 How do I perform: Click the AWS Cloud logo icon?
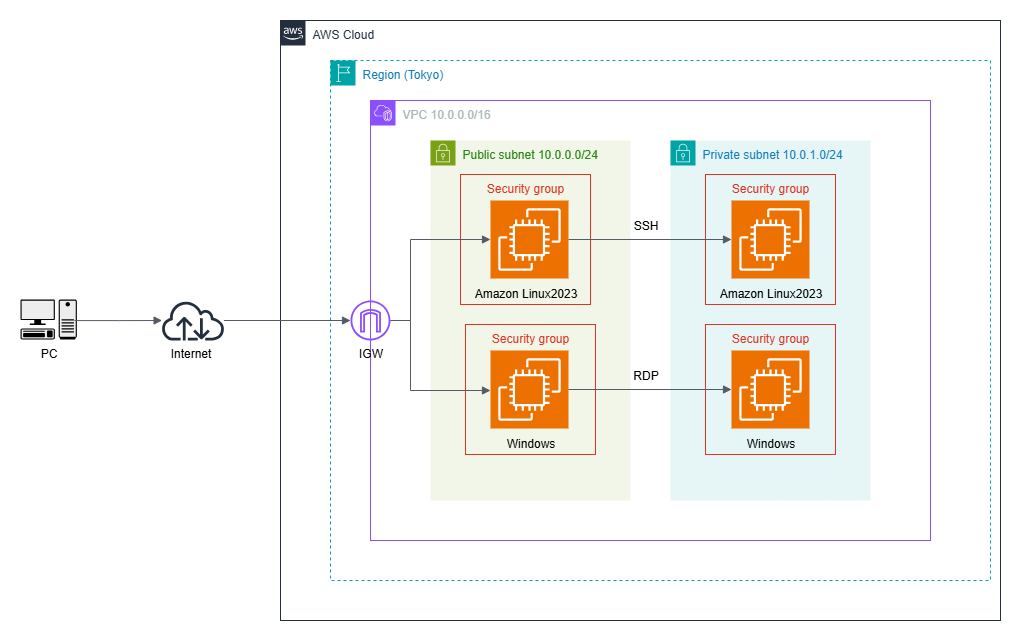(x=293, y=32)
